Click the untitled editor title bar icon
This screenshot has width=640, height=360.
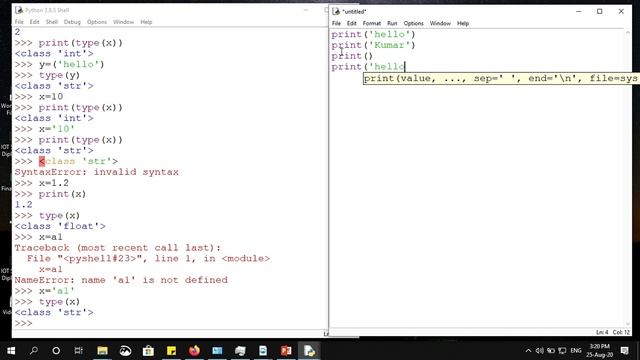click(336, 11)
